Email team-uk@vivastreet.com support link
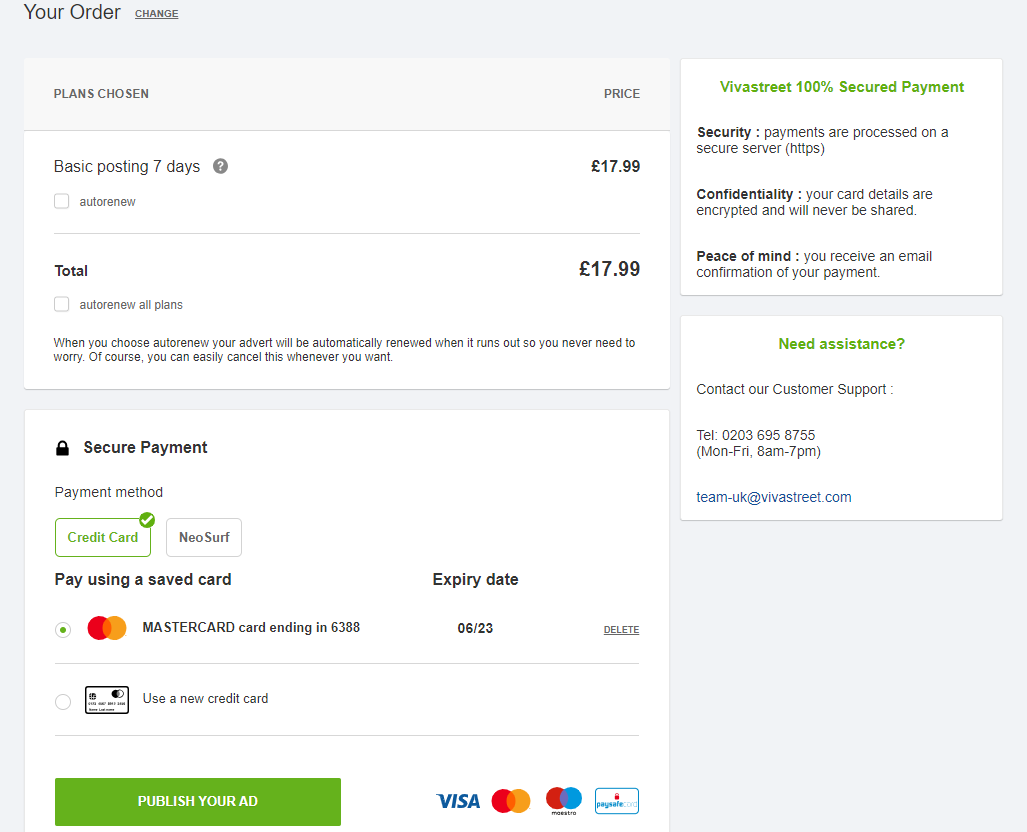Image resolution: width=1027 pixels, height=832 pixels. coord(774,497)
